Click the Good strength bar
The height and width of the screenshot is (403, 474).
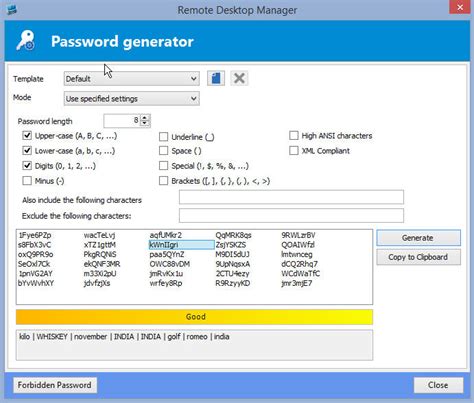194,317
